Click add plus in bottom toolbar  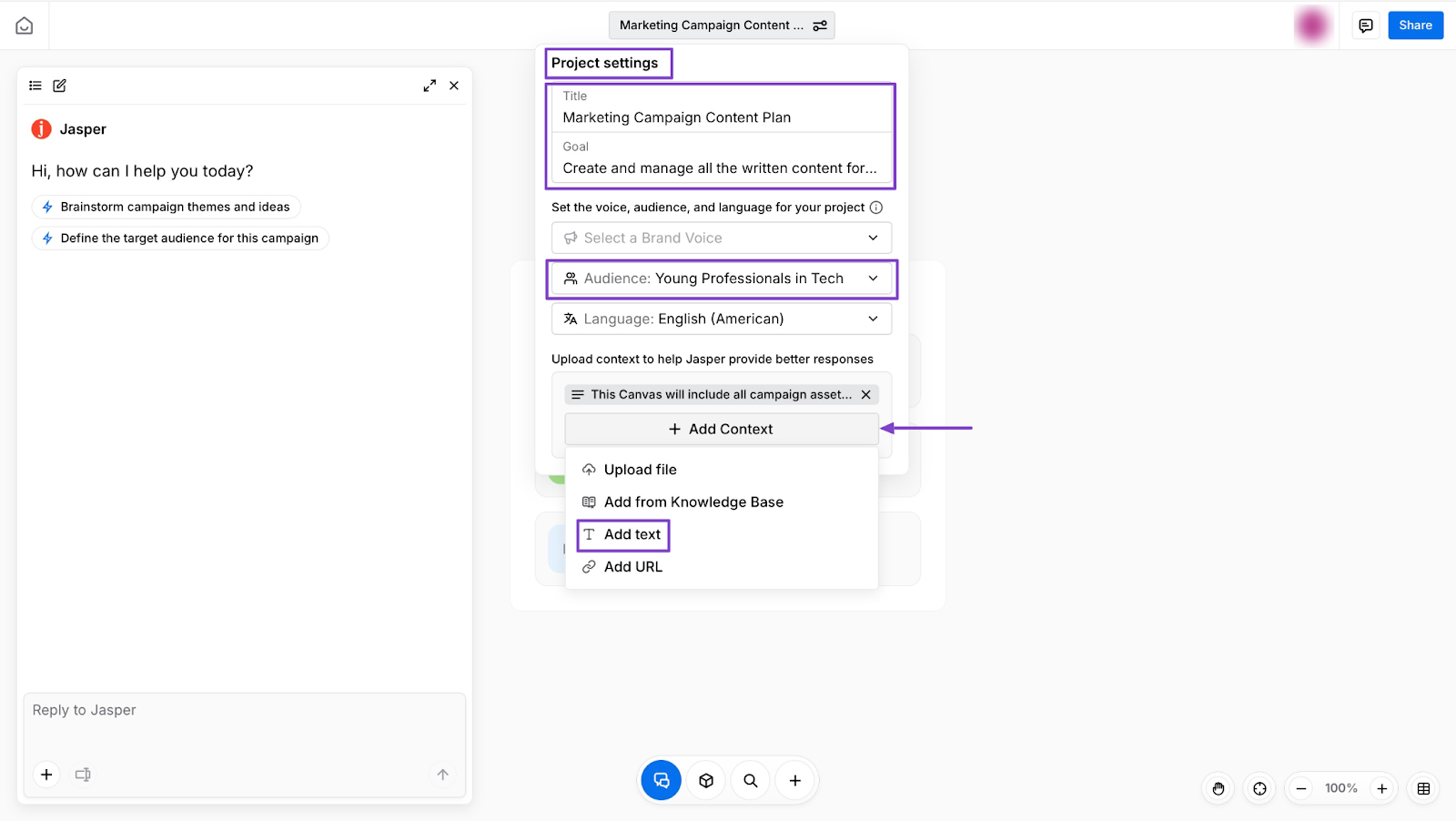pyautogui.click(x=795, y=780)
